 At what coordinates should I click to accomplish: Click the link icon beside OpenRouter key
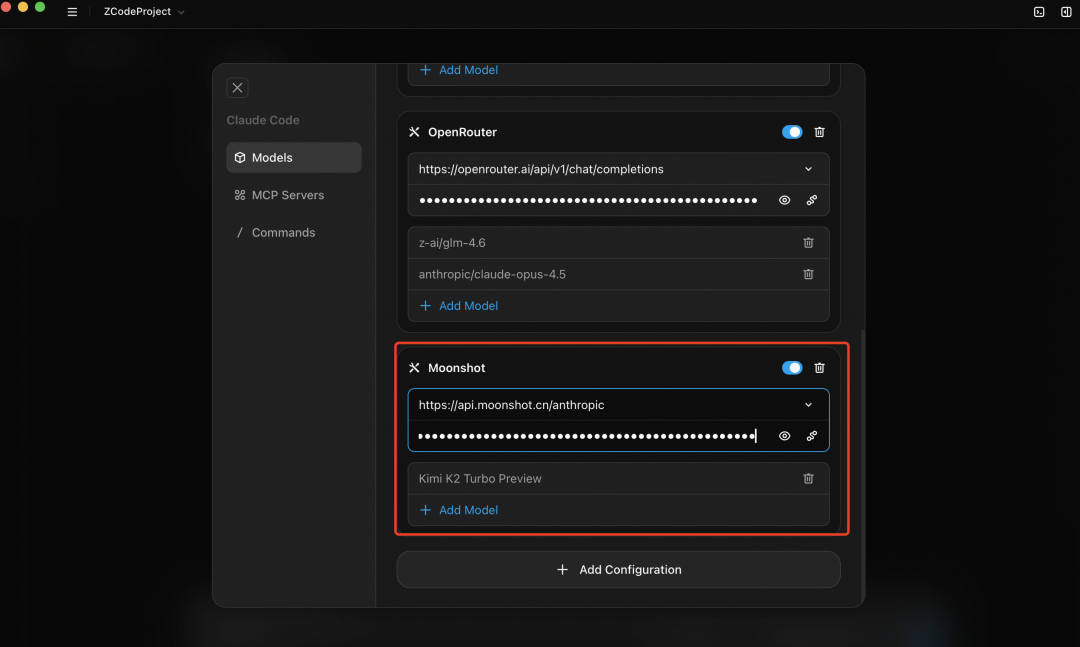(812, 201)
